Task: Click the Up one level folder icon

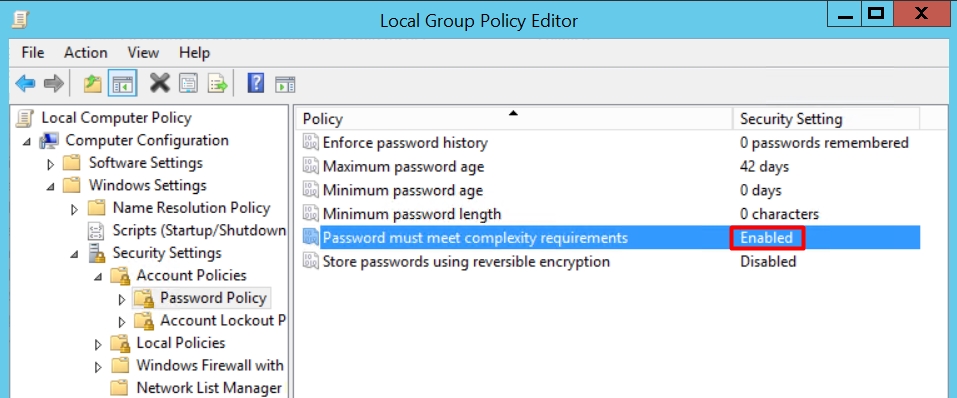Action: pos(92,84)
